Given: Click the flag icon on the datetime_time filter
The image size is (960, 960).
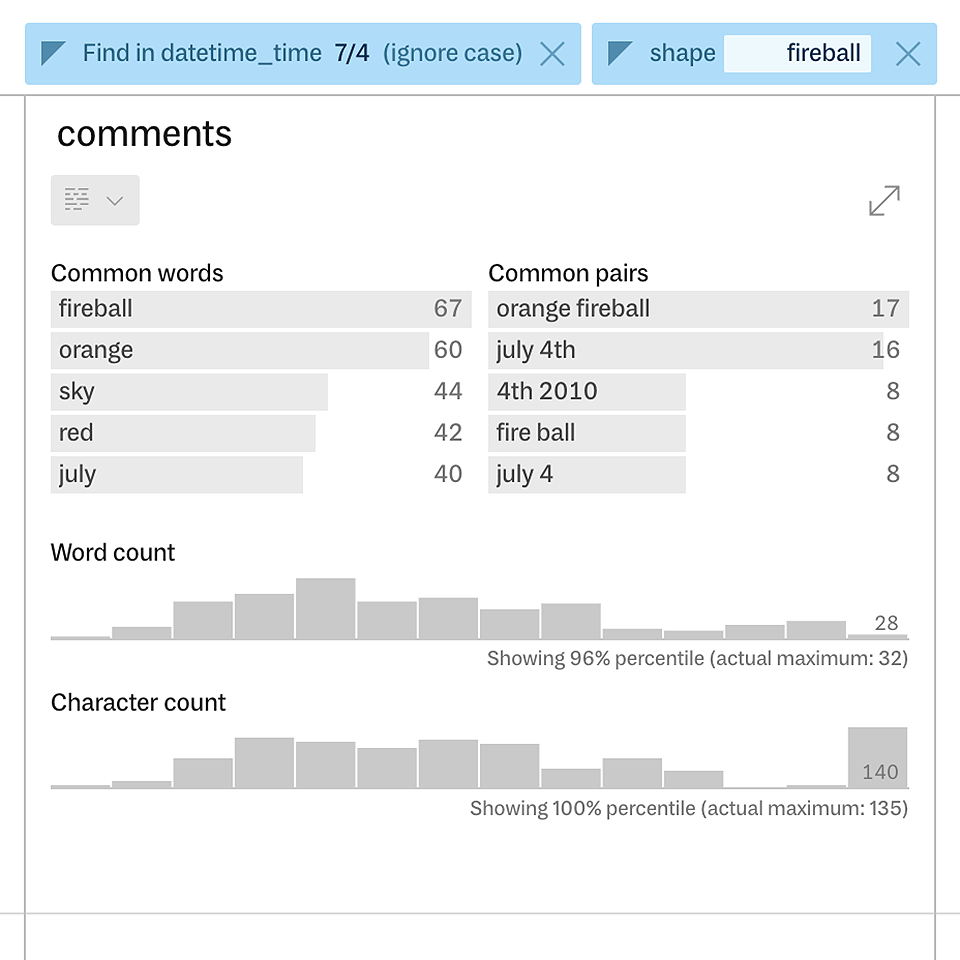Looking at the screenshot, I should click(x=52, y=53).
